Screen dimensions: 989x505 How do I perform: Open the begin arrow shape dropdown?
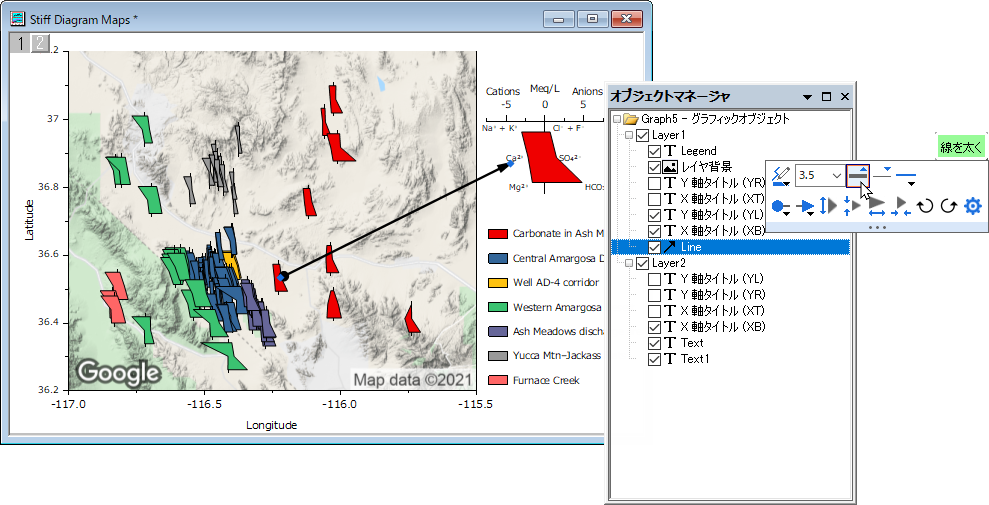781,206
